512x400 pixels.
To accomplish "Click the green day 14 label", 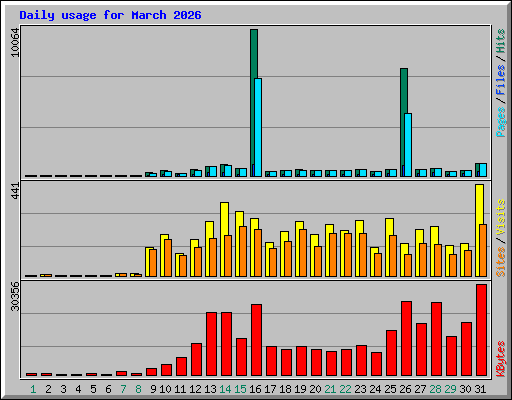I will [225, 389].
